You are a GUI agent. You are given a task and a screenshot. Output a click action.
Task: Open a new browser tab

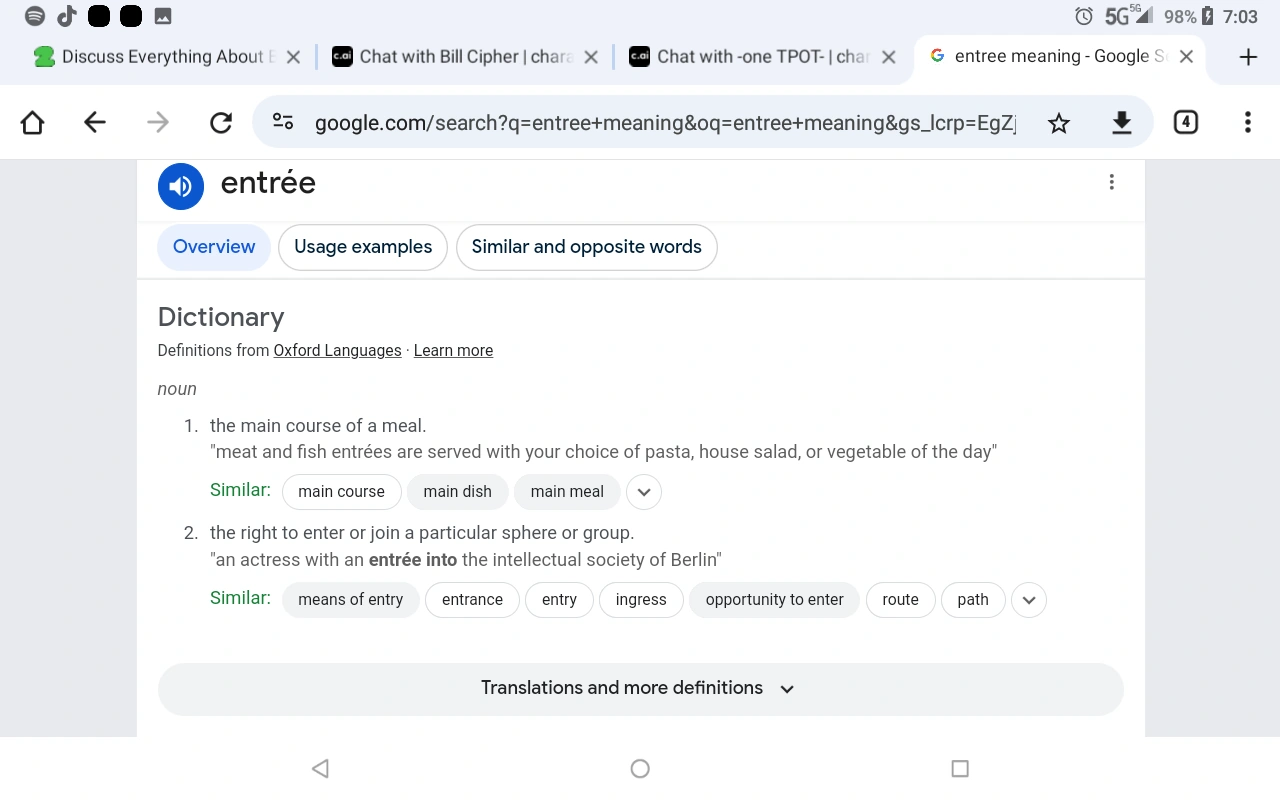[1247, 57]
